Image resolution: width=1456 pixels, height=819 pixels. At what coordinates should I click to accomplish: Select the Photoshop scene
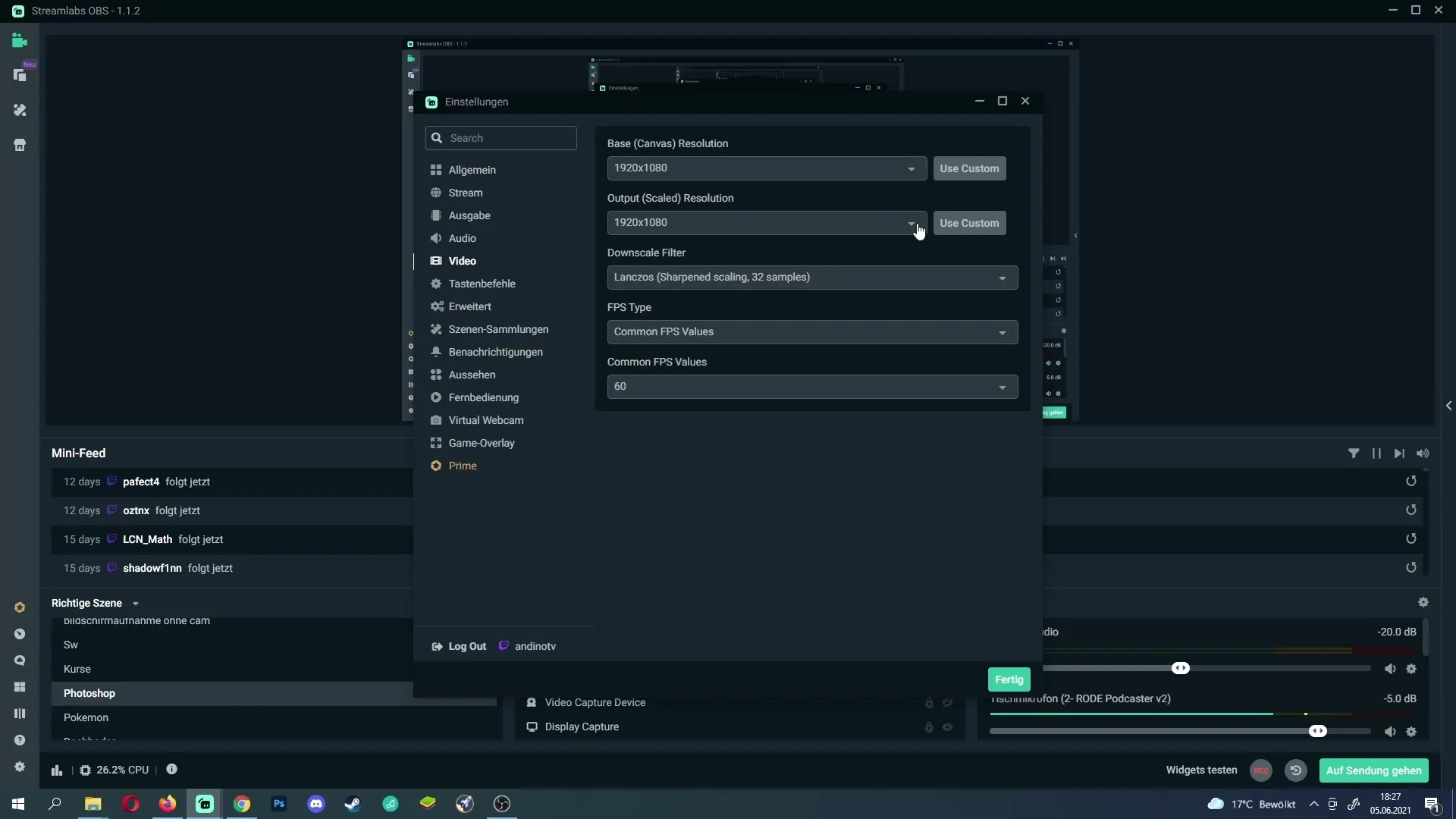pos(274,693)
